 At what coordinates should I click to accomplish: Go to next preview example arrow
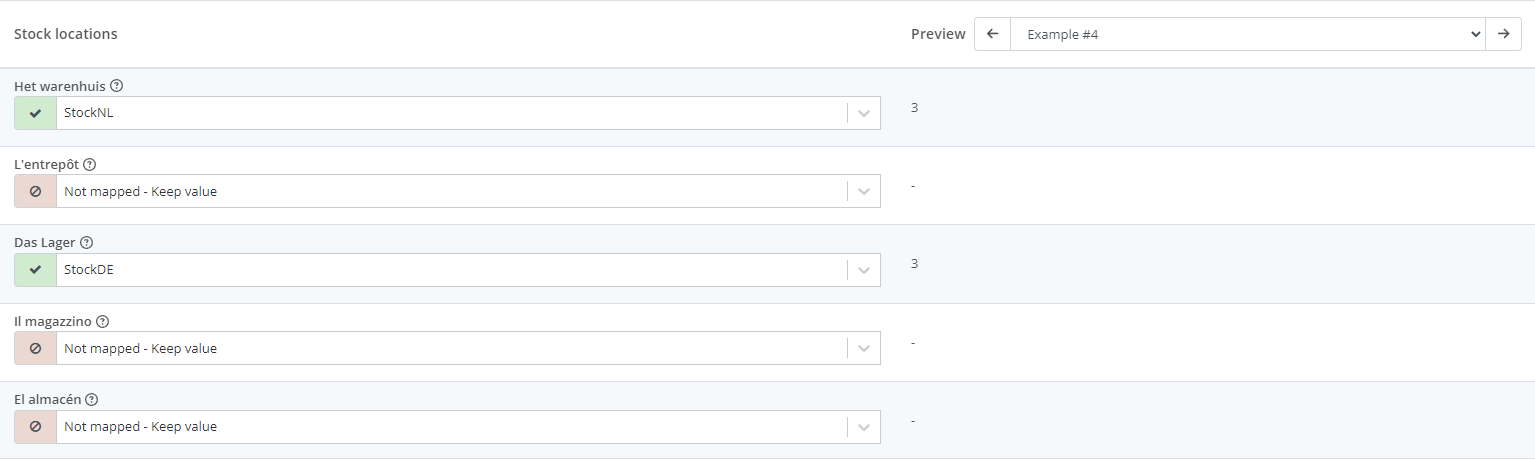pos(1503,34)
